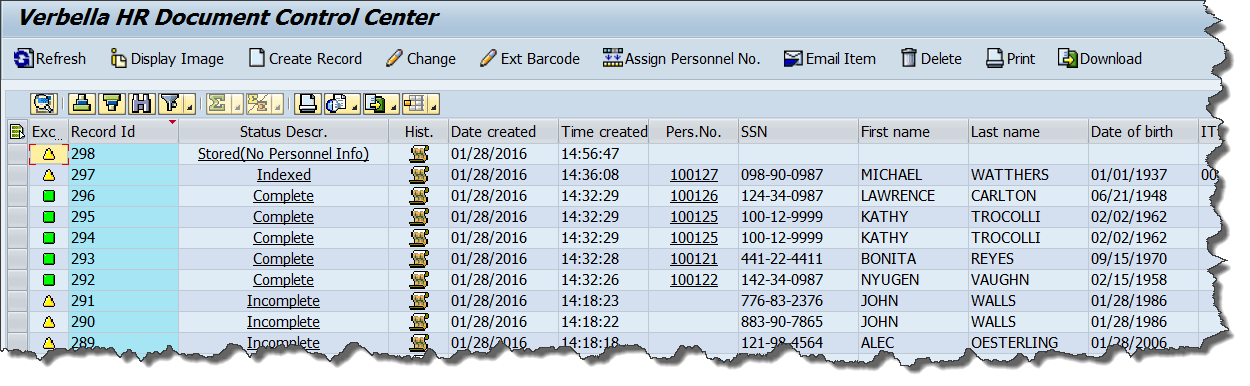The height and width of the screenshot is (386, 1250).
Task: Open the Indexed status link
Action: coord(284,175)
